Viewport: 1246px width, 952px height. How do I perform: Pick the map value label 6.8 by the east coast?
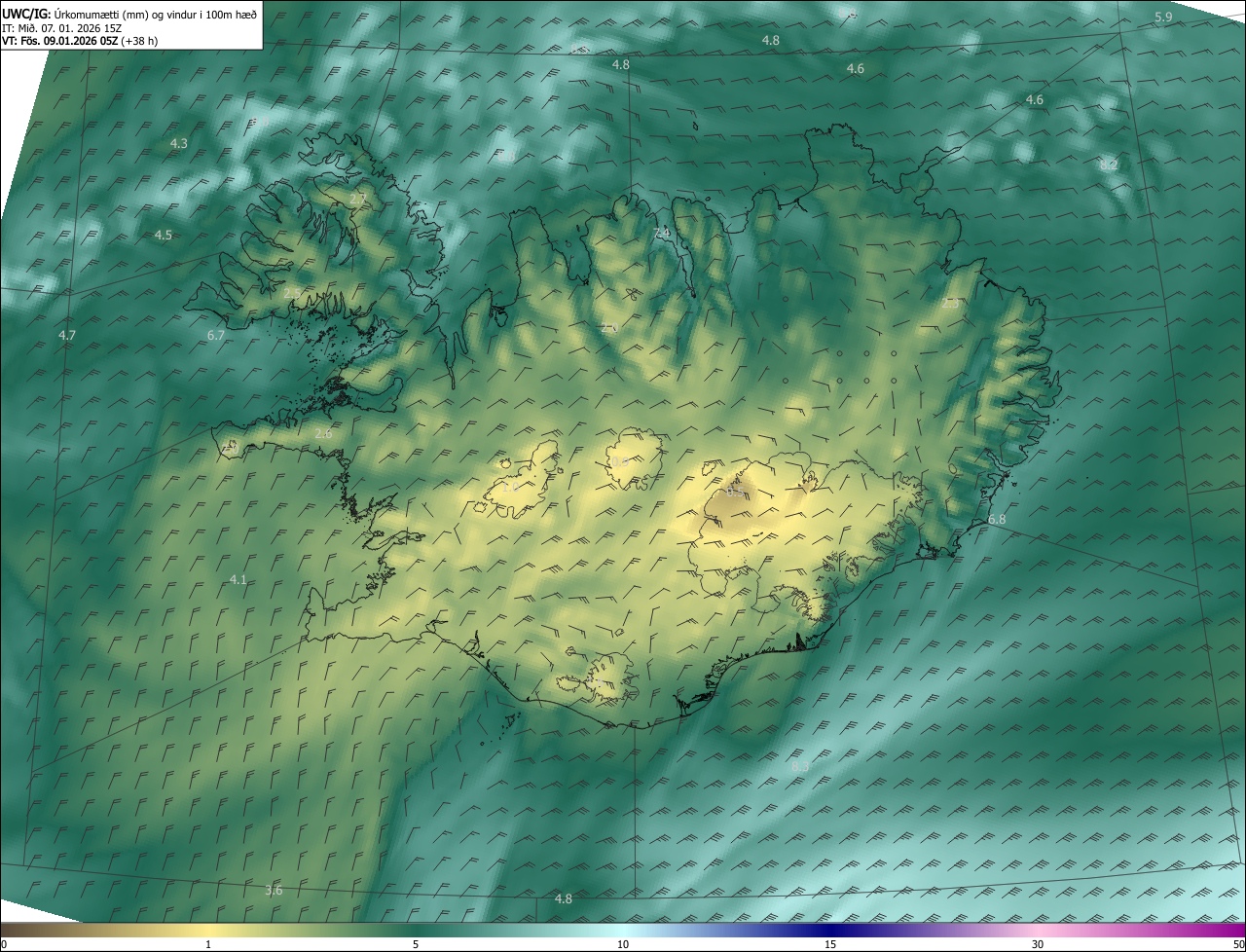(997, 521)
